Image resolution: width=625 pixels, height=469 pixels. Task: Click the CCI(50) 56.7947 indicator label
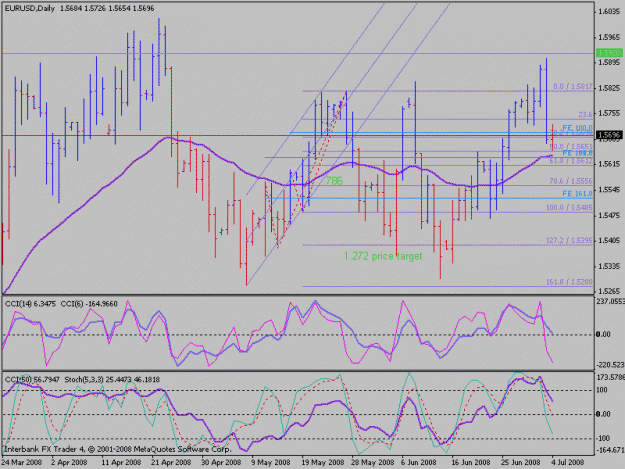[32, 379]
